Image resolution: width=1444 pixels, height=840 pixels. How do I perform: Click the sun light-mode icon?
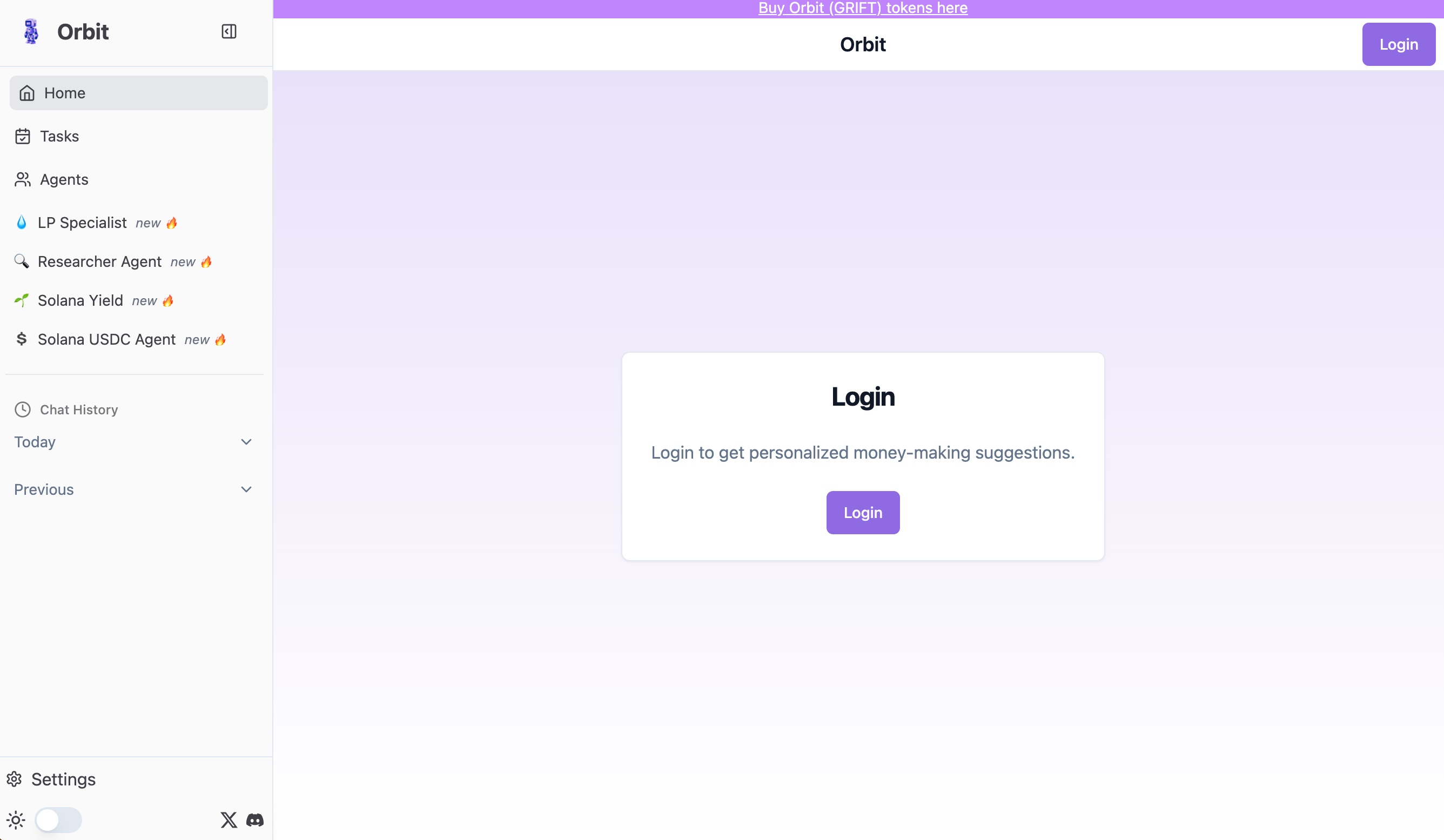[16, 820]
